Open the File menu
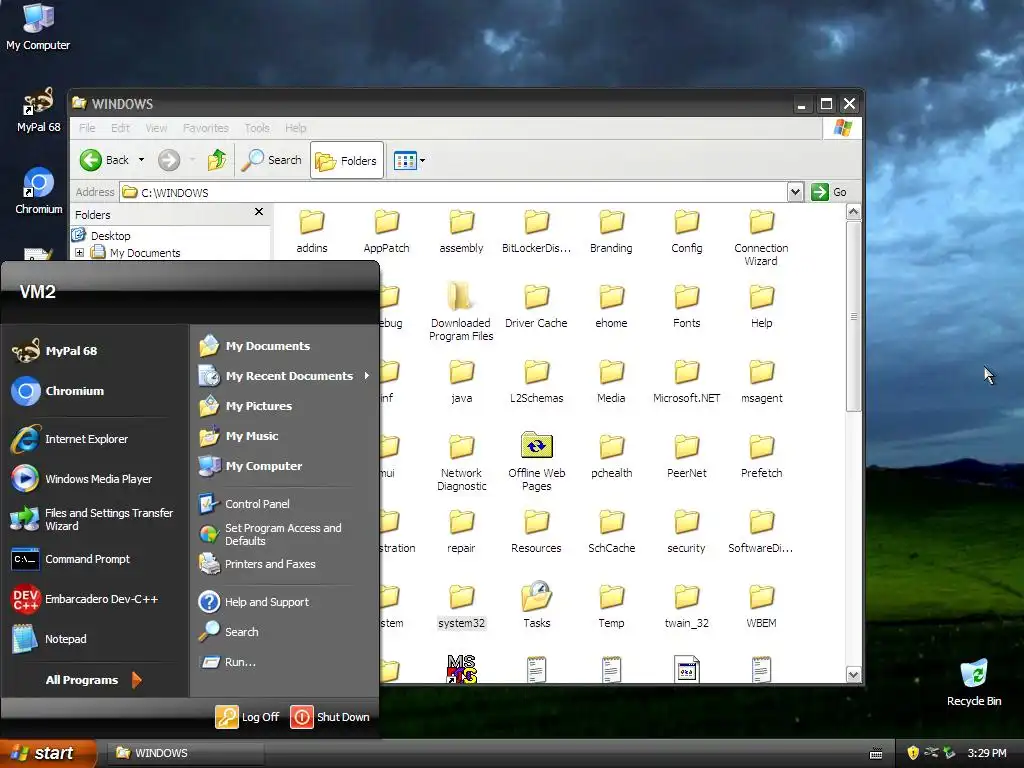The width and height of the screenshot is (1024, 768). pyautogui.click(x=87, y=128)
